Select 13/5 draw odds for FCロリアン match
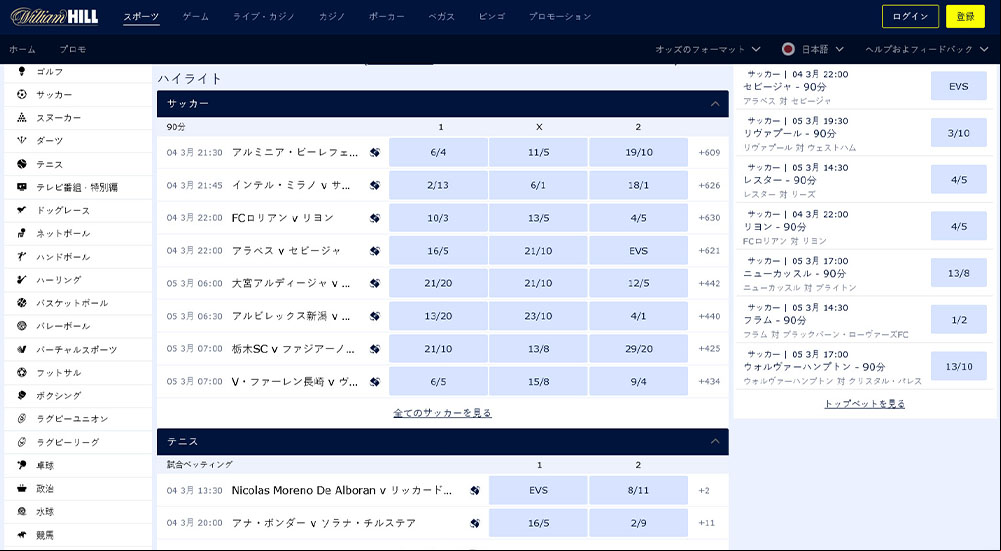Viewport: 1001px width, 551px height. [x=538, y=218]
